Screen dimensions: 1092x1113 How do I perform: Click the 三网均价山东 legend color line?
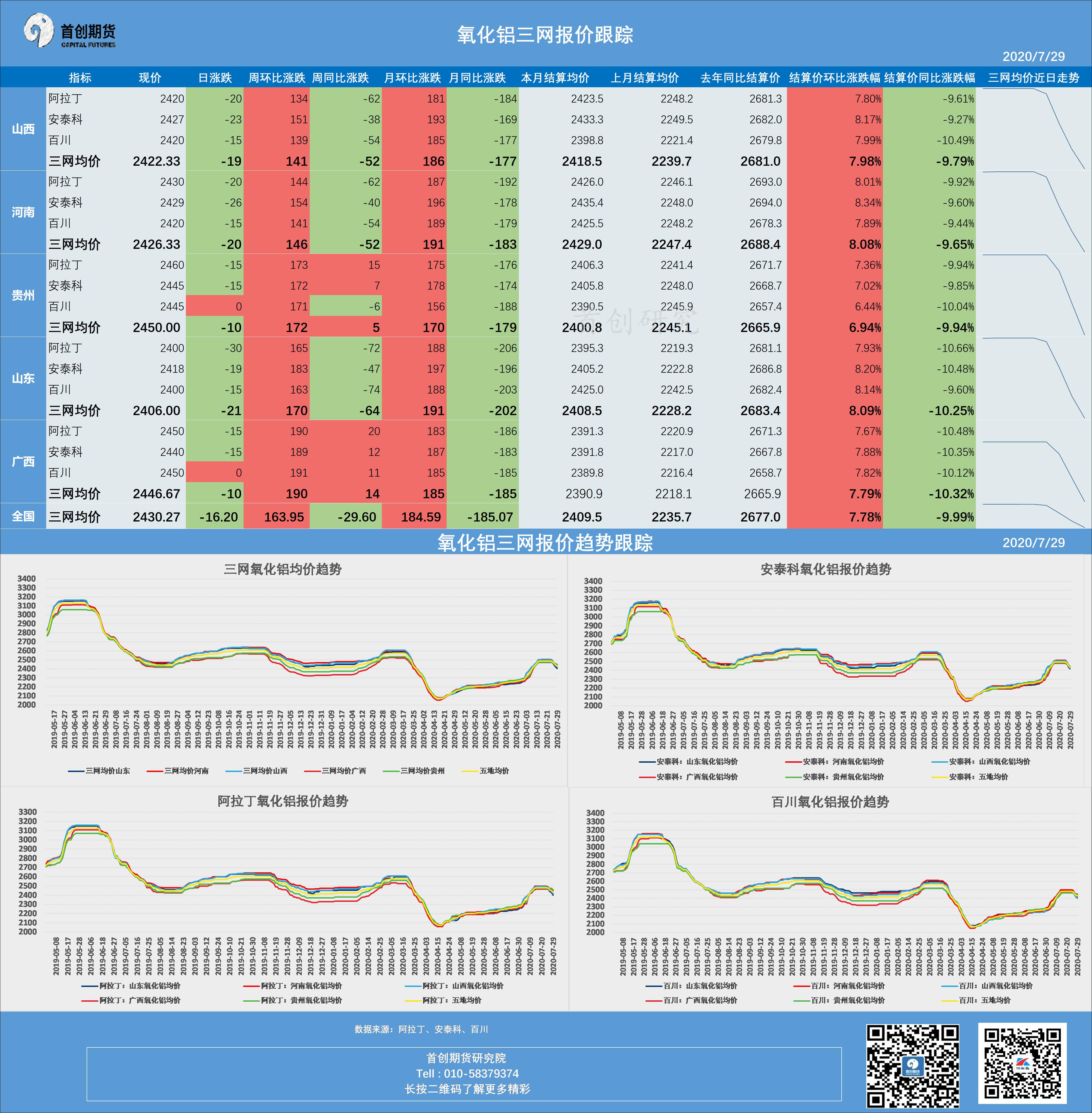[x=76, y=771]
